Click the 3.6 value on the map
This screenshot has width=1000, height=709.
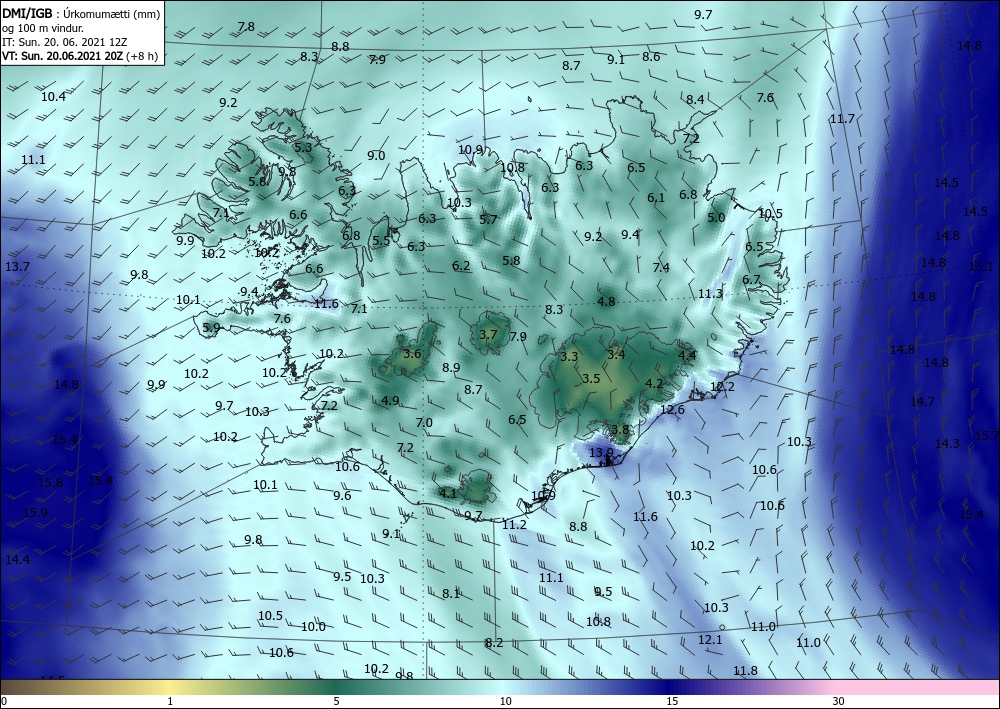point(413,354)
